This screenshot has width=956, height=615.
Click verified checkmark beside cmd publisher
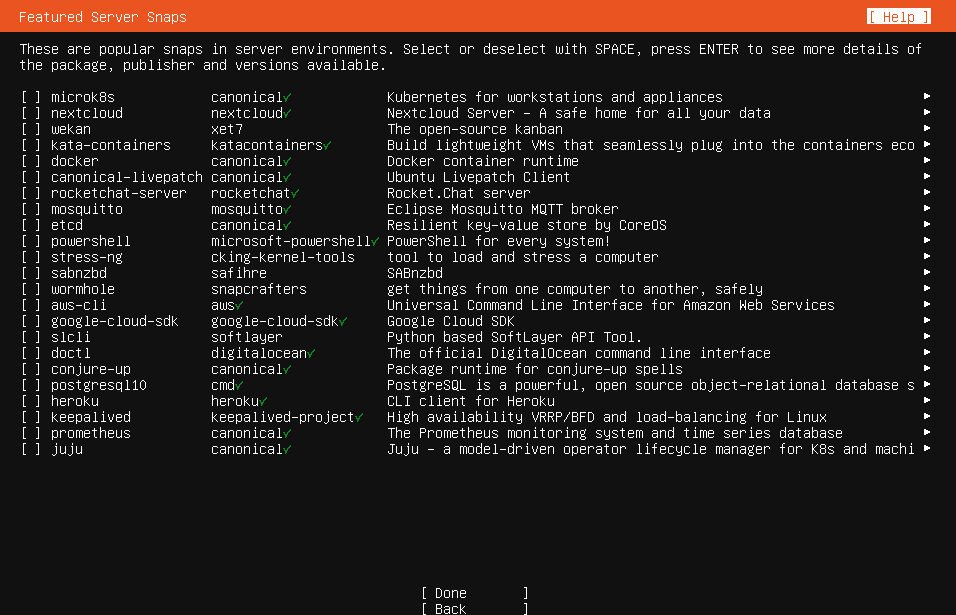coord(239,385)
